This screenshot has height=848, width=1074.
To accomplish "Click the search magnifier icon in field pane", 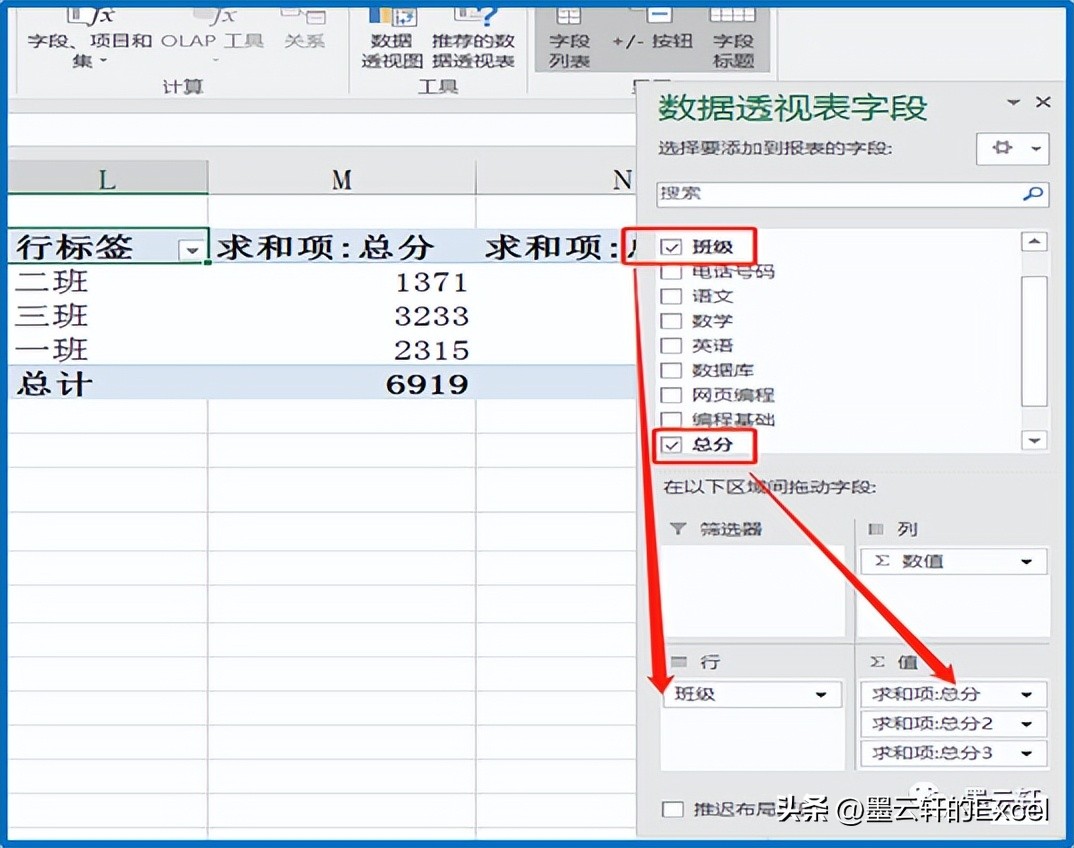I will tap(1032, 194).
